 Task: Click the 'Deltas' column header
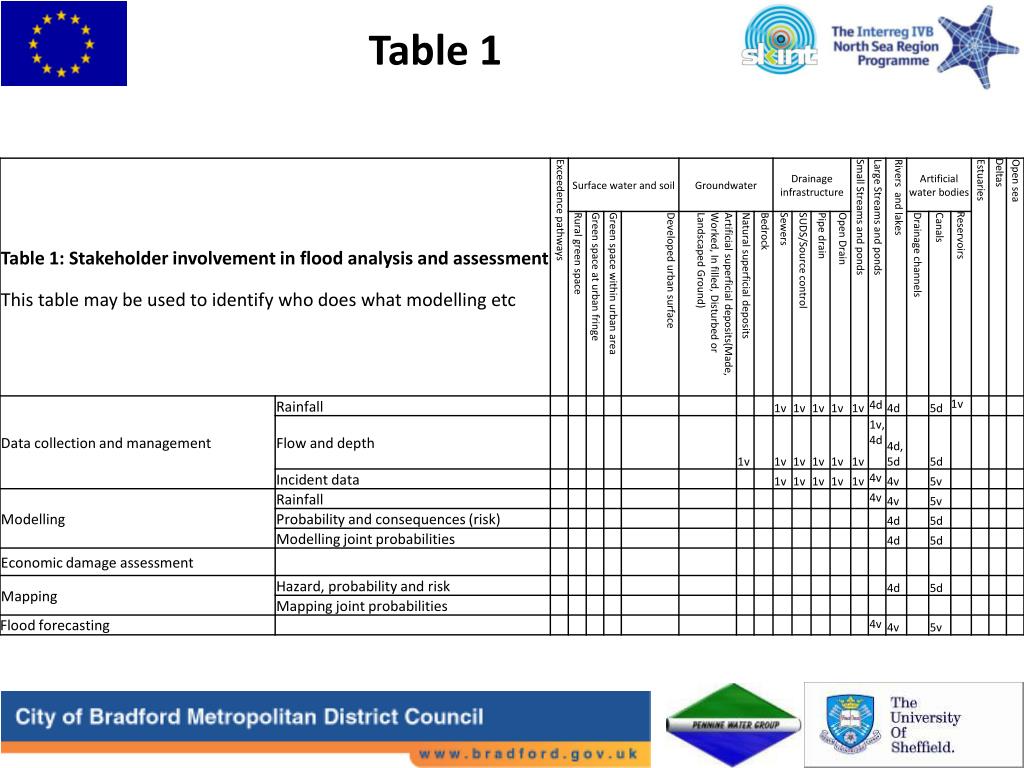tap(998, 174)
